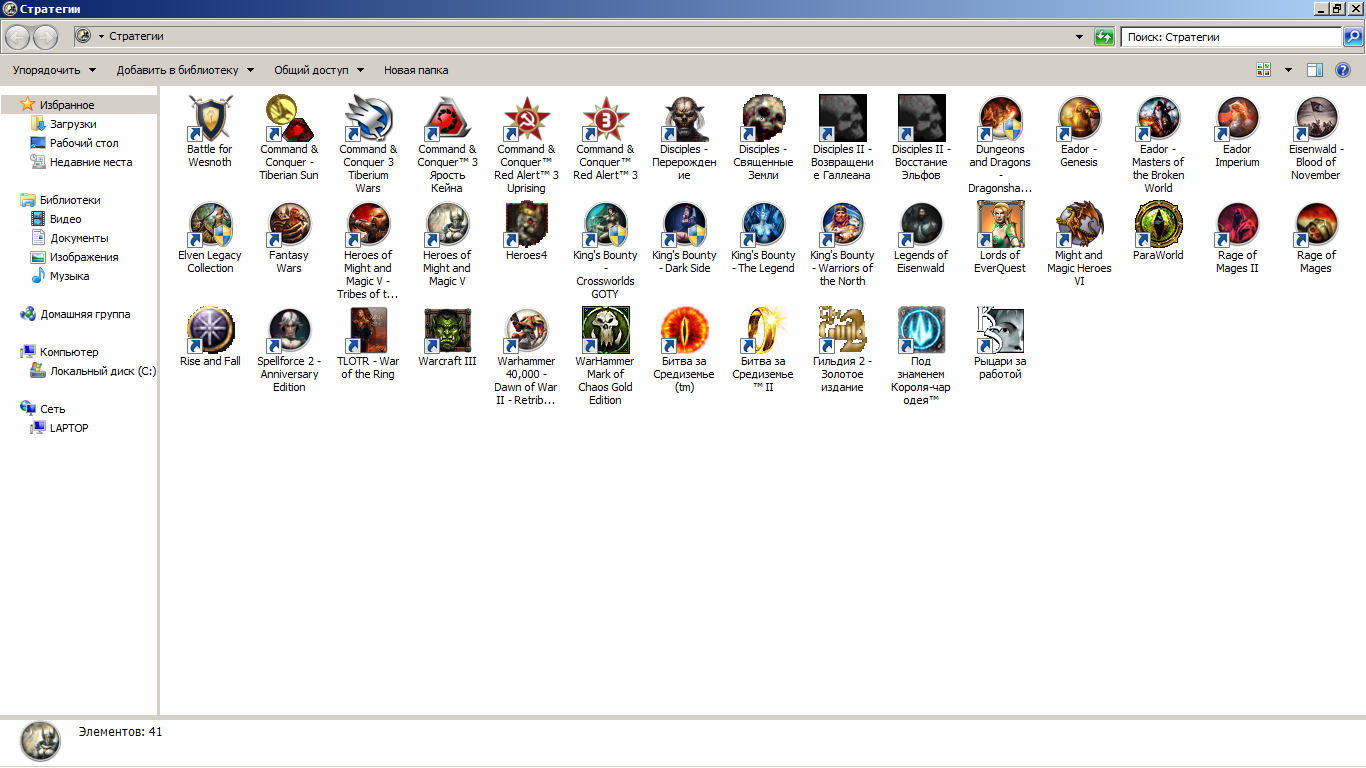
Task: Open the Добавить в библиотеку dropdown
Action: coord(185,70)
